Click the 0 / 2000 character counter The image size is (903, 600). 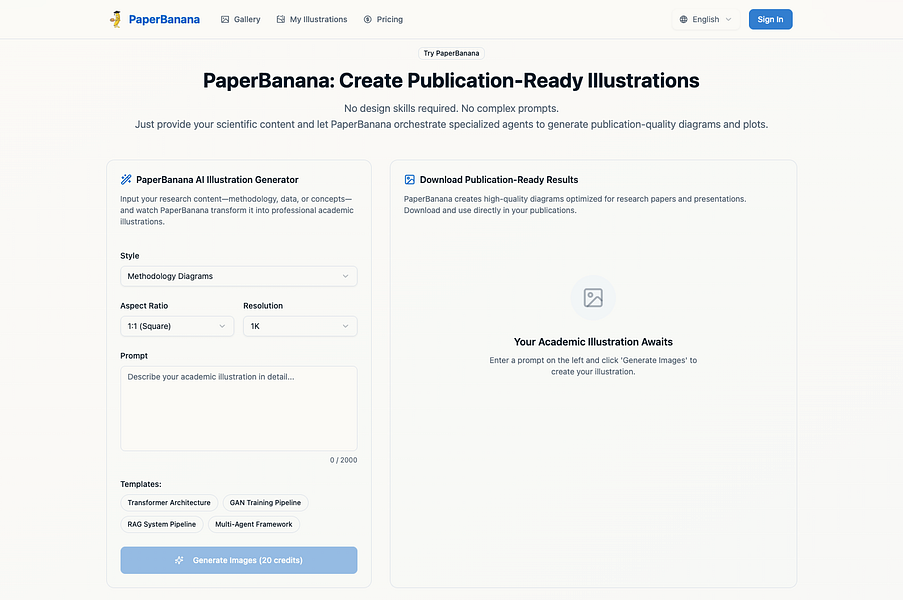click(343, 460)
